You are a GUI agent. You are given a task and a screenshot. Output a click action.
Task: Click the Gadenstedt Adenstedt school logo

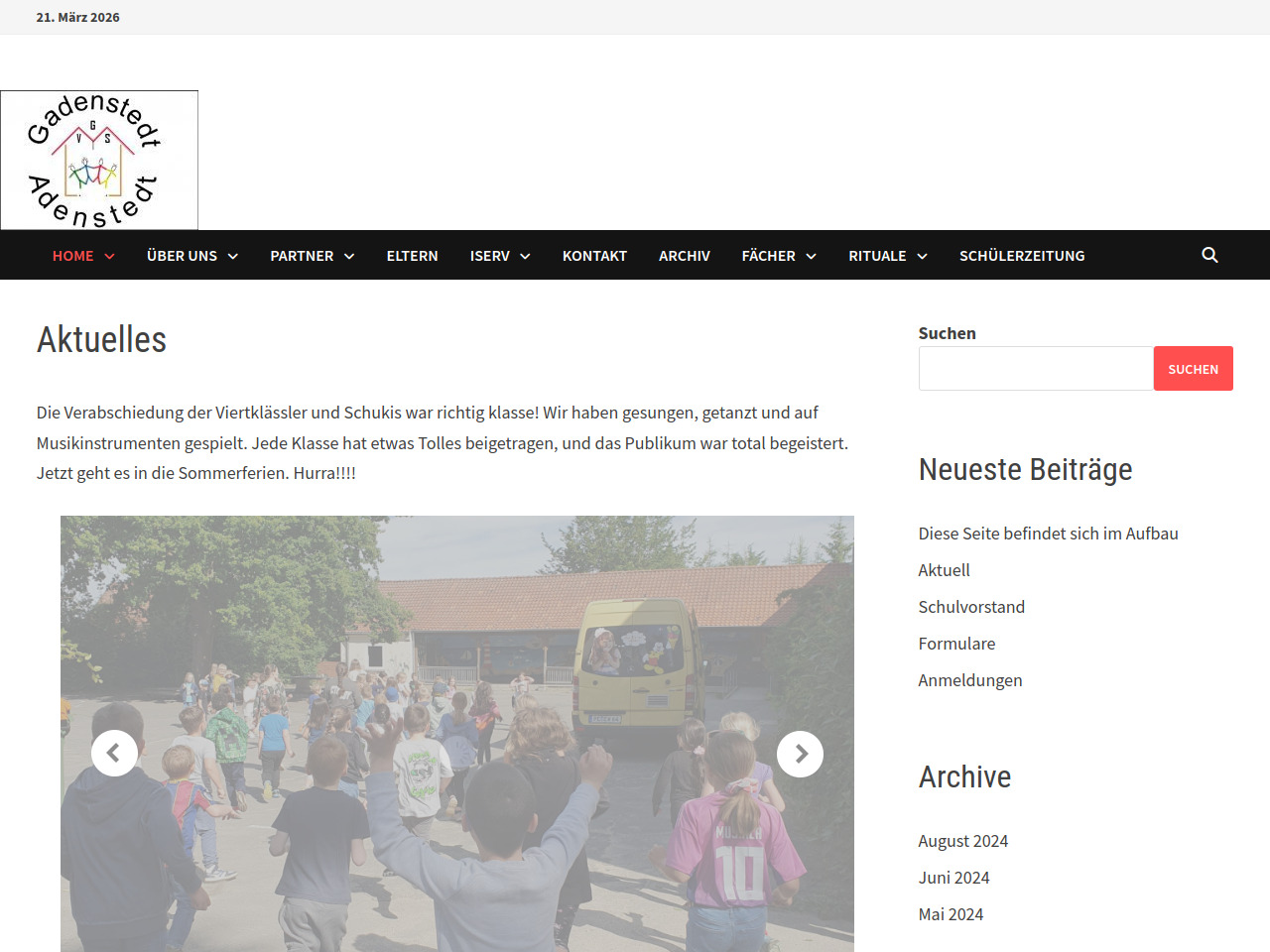[99, 160]
